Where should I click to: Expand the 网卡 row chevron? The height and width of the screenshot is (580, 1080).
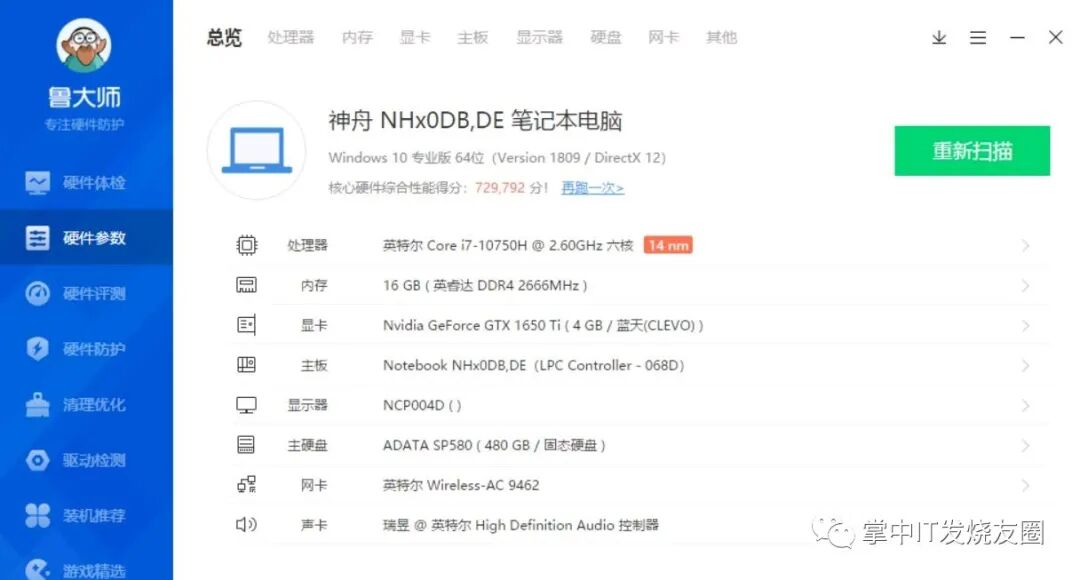tap(1026, 485)
